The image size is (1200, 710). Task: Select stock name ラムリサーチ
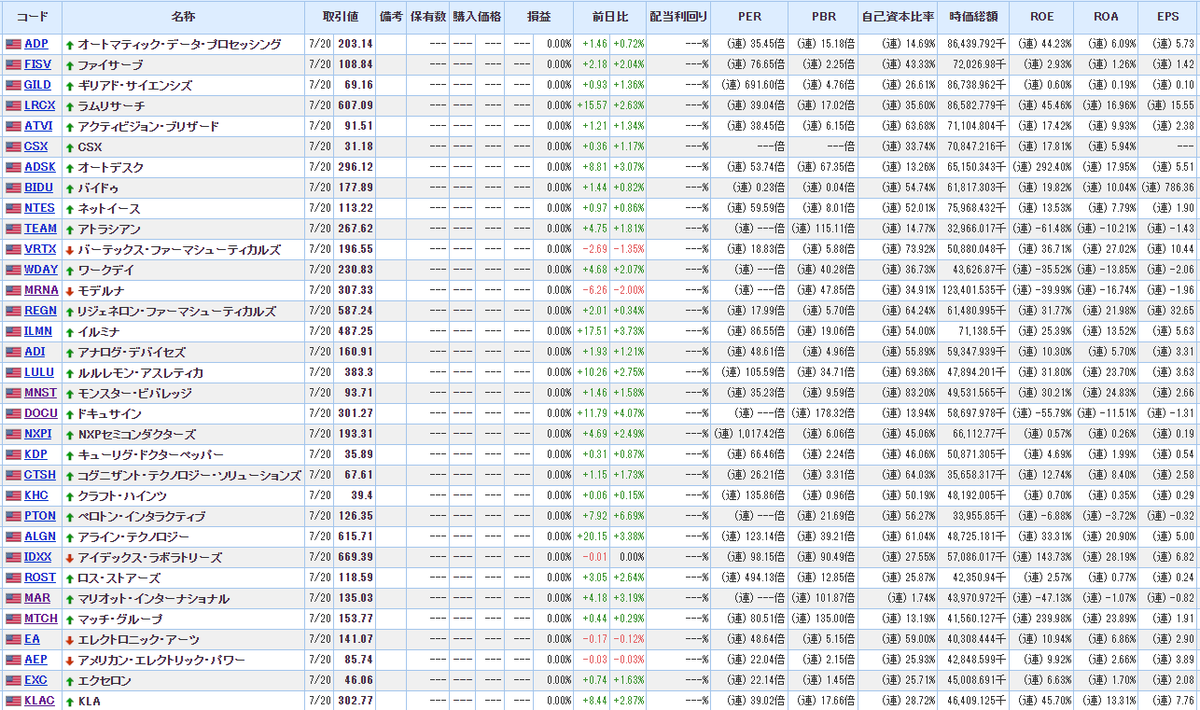tap(110, 106)
